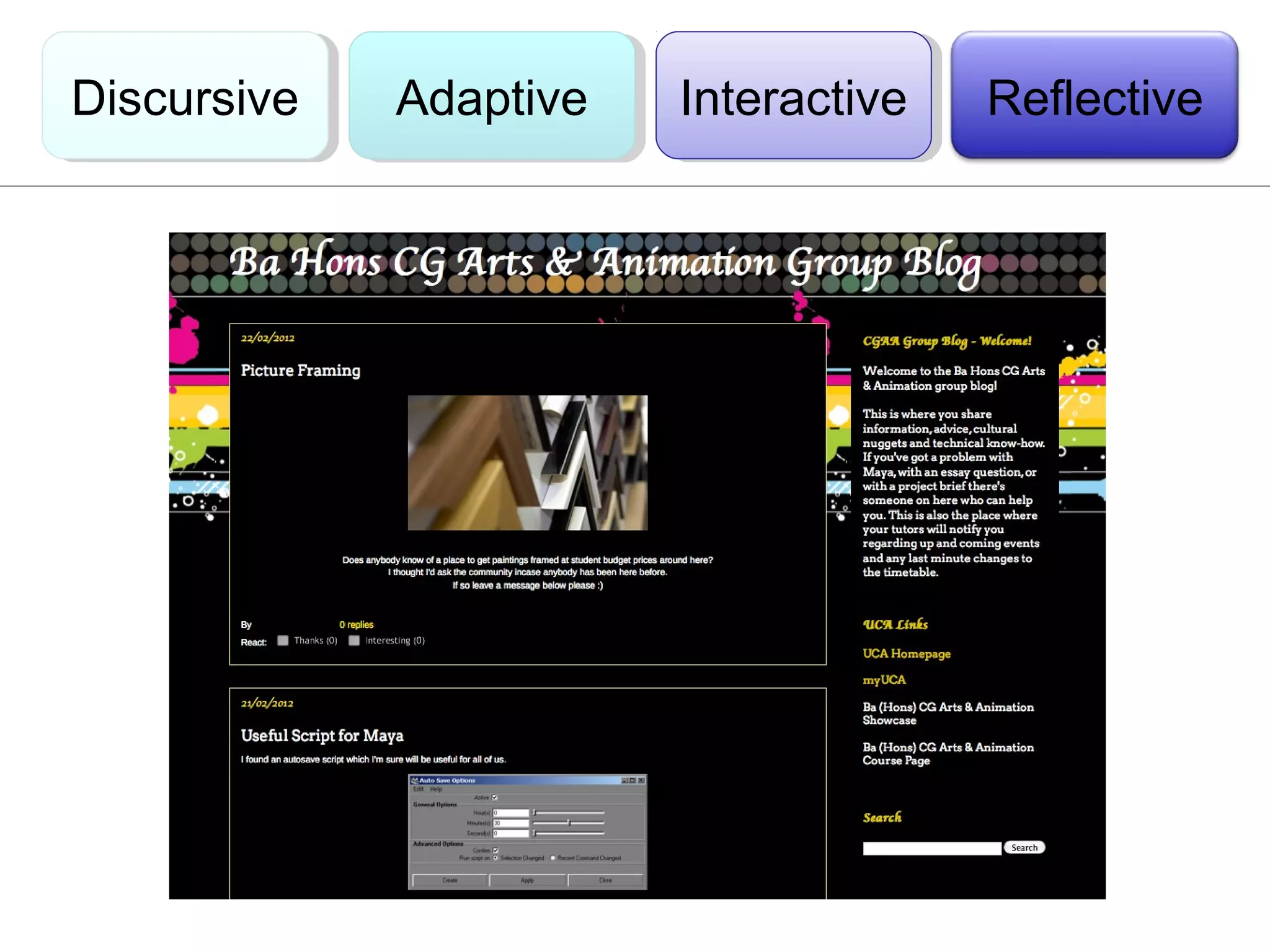This screenshot has width=1270, height=952.
Task: Click the Close button at the dialog bottom
Action: 605,880
